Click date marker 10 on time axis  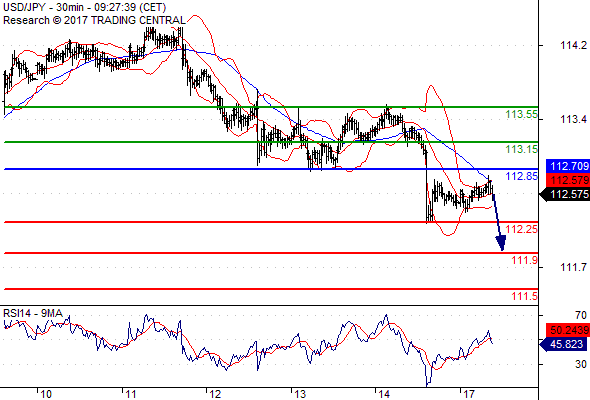tap(46, 394)
